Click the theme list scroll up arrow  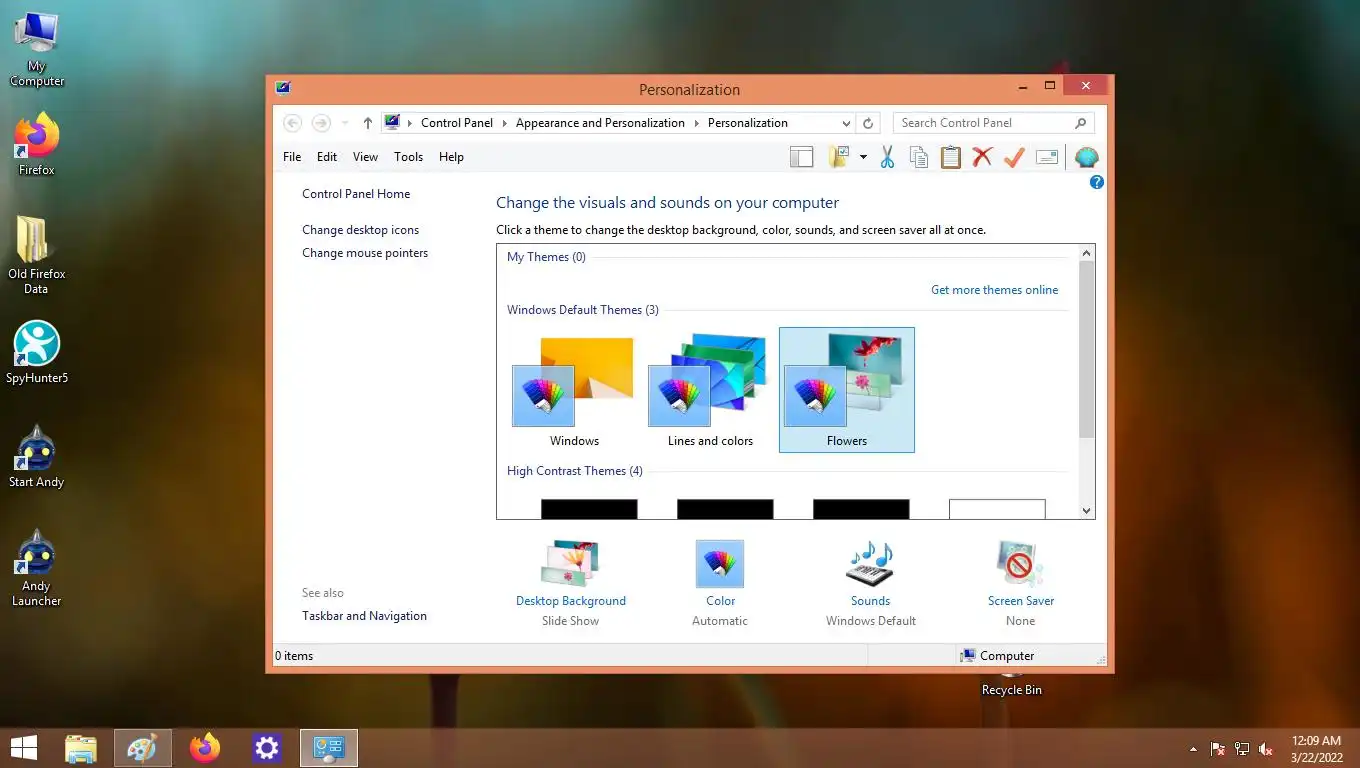(1087, 254)
